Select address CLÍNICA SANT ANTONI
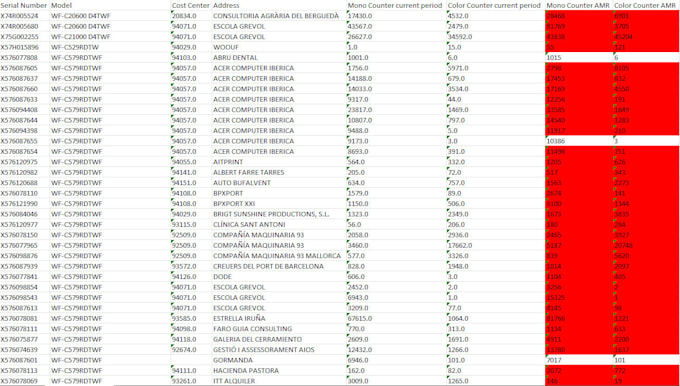680x386 pixels. [x=249, y=224]
